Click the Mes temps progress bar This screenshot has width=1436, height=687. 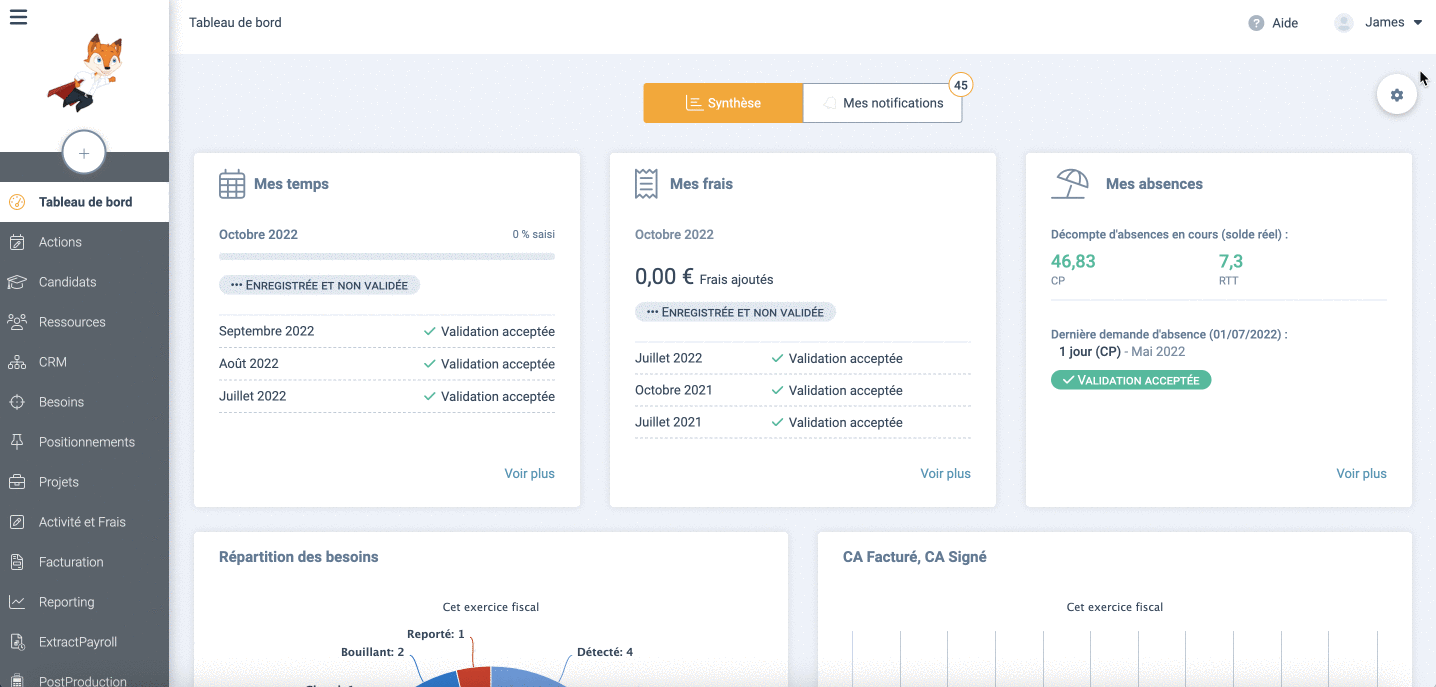(x=387, y=257)
